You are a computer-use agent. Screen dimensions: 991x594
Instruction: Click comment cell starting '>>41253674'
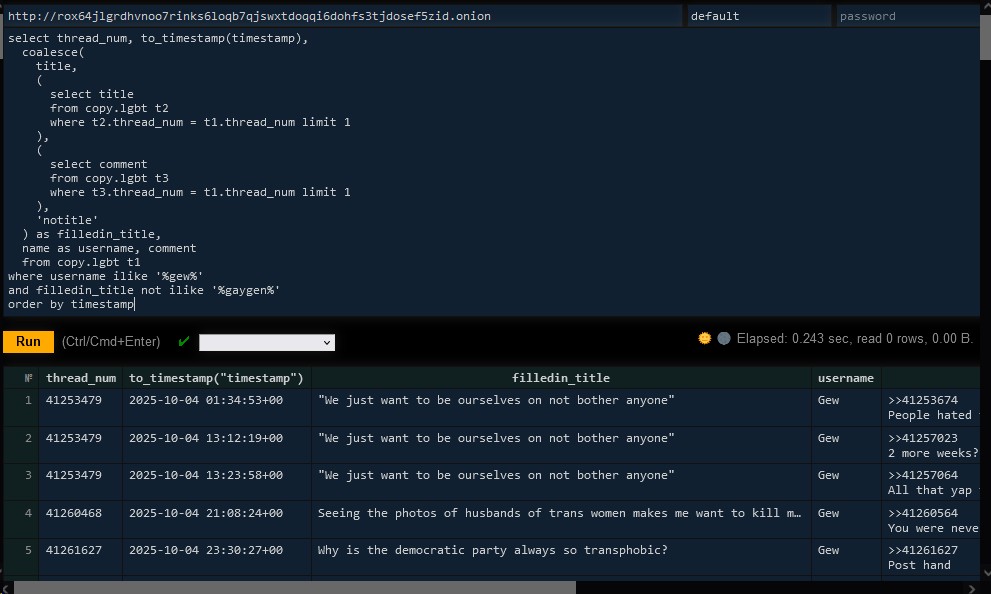click(x=933, y=408)
